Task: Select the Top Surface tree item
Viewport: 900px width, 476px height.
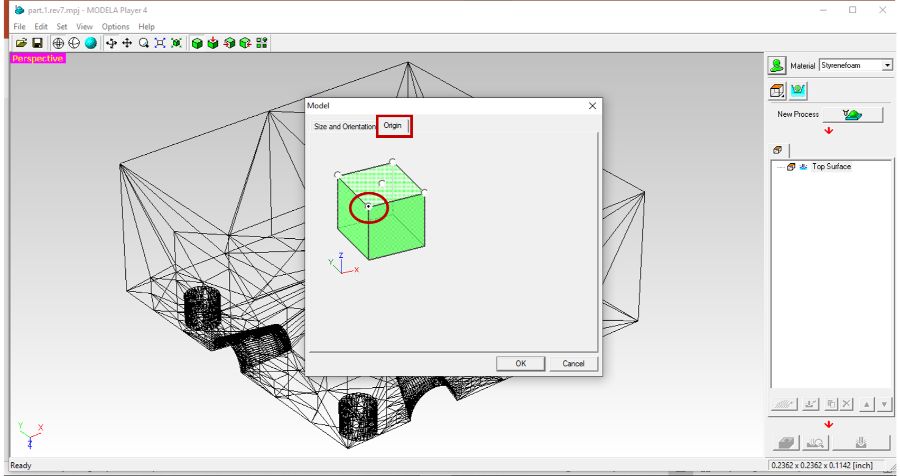Action: (831, 167)
